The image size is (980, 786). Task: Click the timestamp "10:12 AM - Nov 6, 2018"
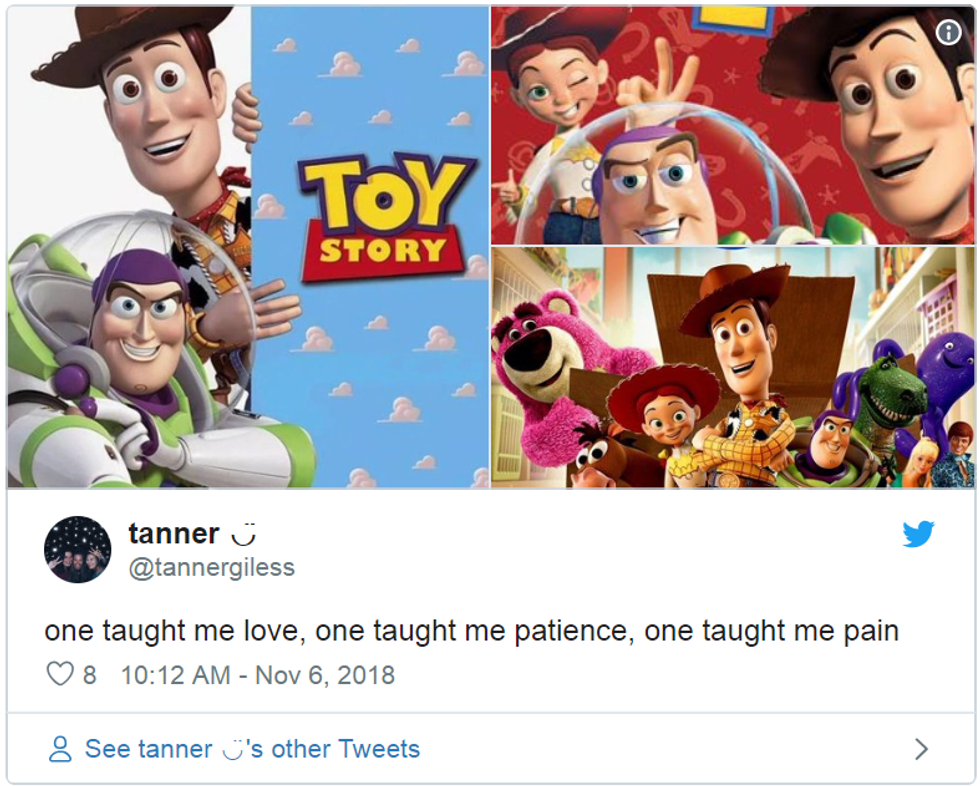[257, 675]
